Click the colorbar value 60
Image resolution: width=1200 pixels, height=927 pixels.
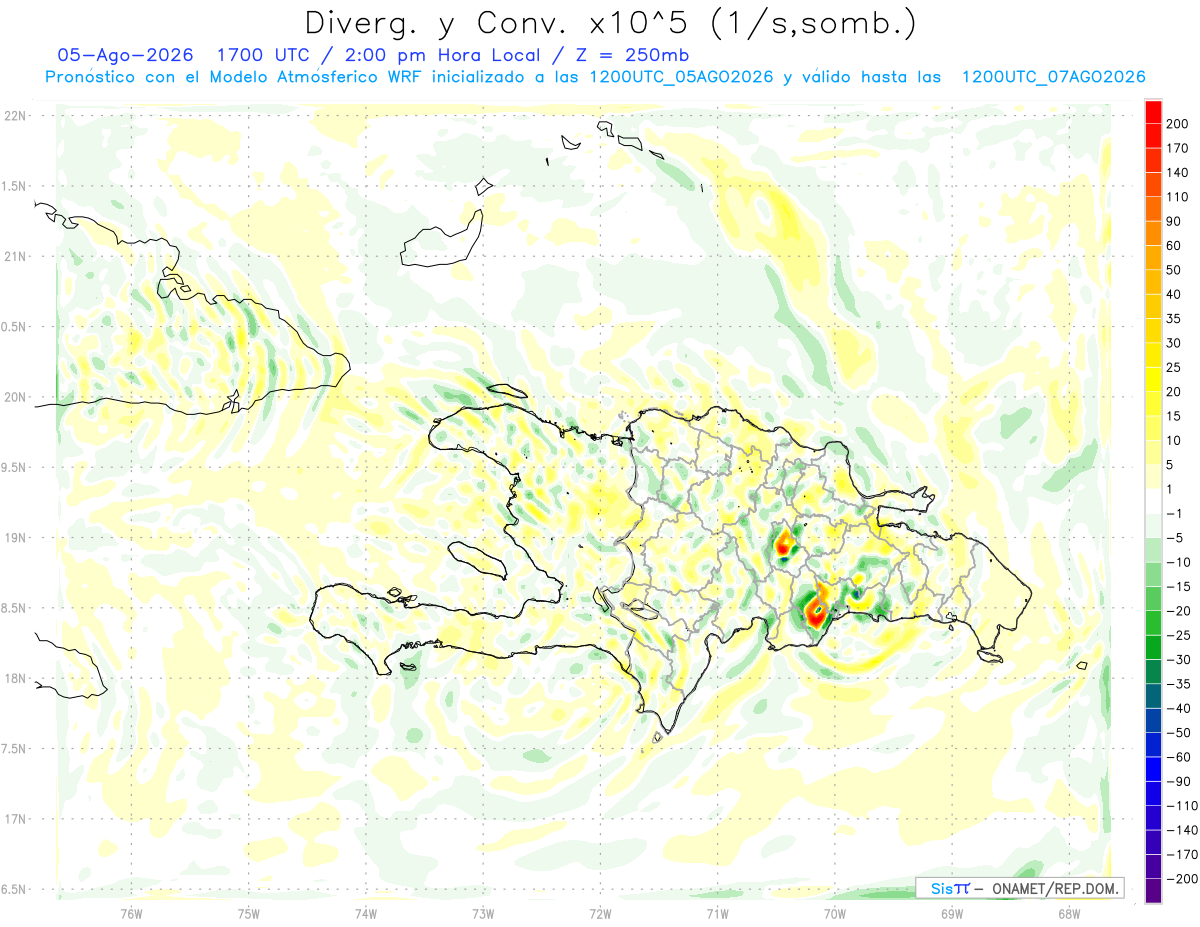click(x=1174, y=246)
